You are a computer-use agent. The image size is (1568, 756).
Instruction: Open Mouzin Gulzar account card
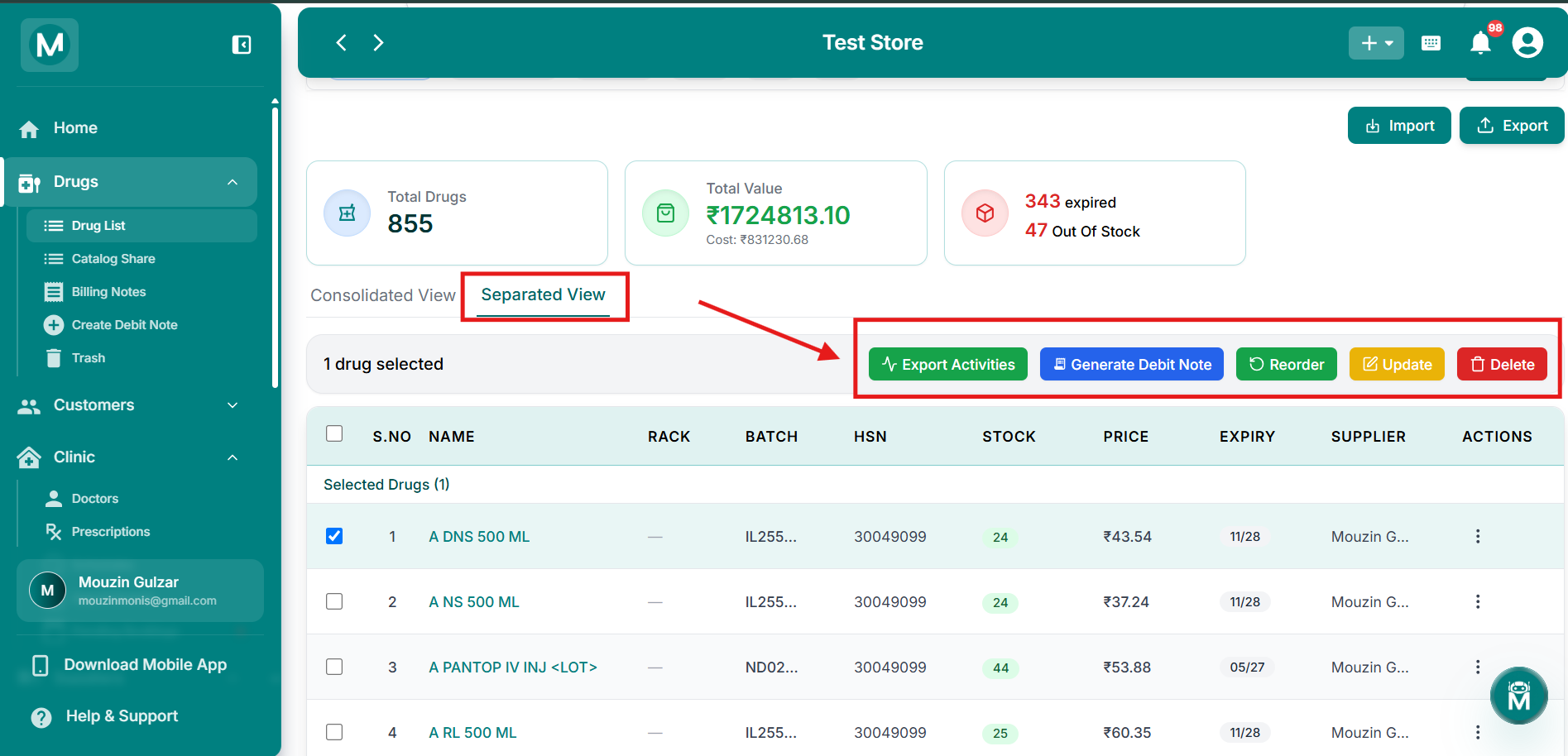click(140, 591)
